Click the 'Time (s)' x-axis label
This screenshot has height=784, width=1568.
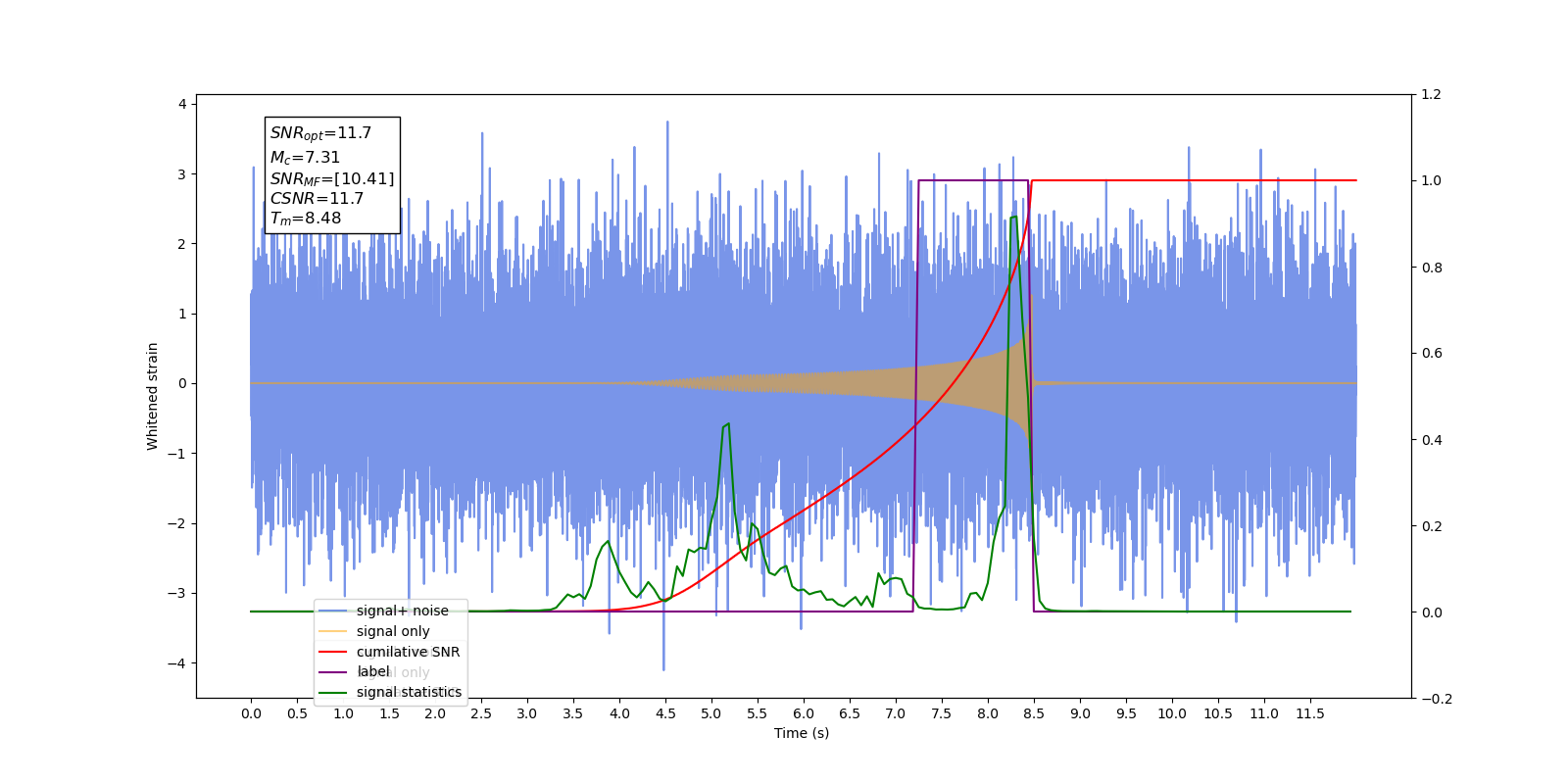(x=802, y=733)
